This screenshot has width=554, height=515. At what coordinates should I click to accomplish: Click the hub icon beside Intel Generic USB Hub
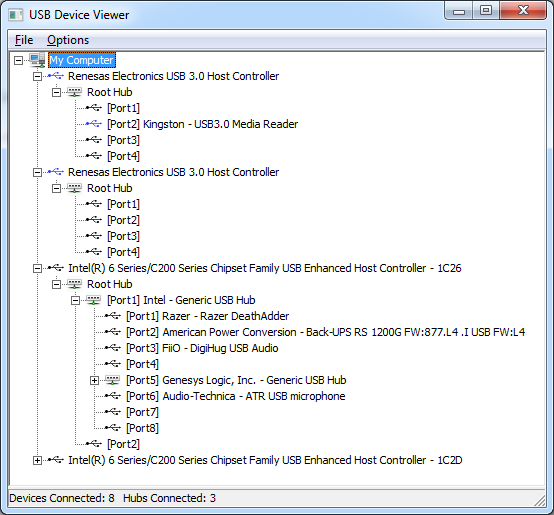(94, 300)
